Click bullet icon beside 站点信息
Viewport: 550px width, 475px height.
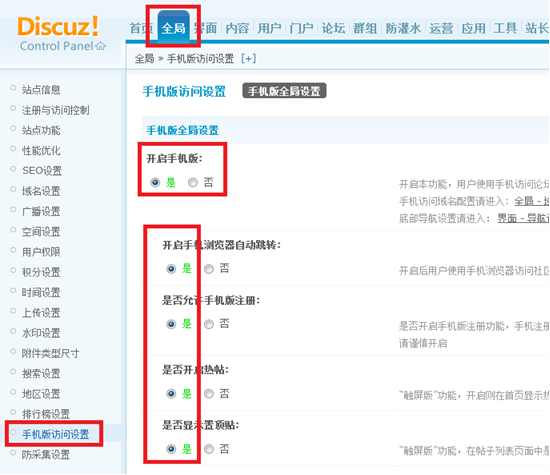coord(13,88)
